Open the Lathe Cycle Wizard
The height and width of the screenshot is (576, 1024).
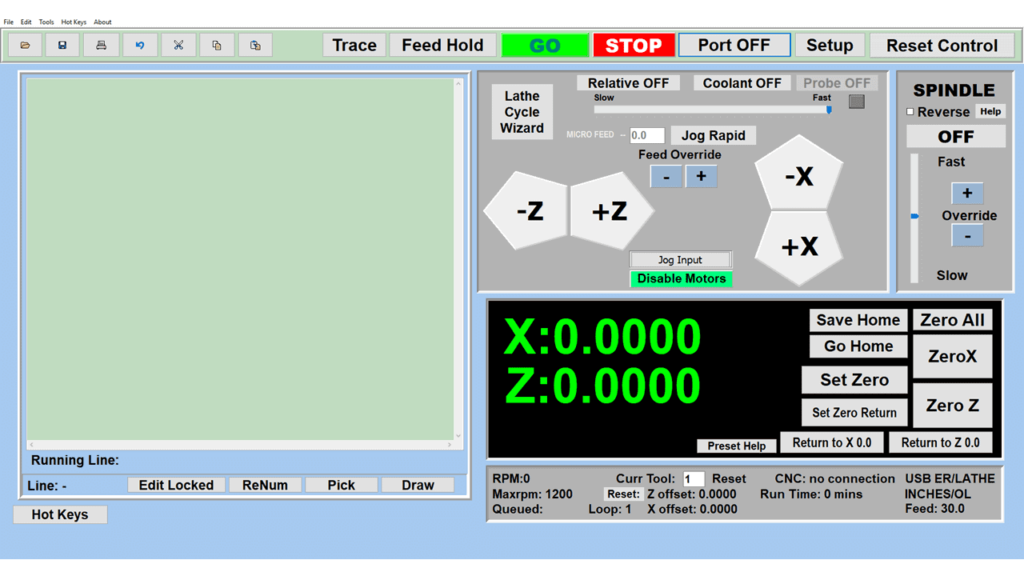(x=522, y=112)
